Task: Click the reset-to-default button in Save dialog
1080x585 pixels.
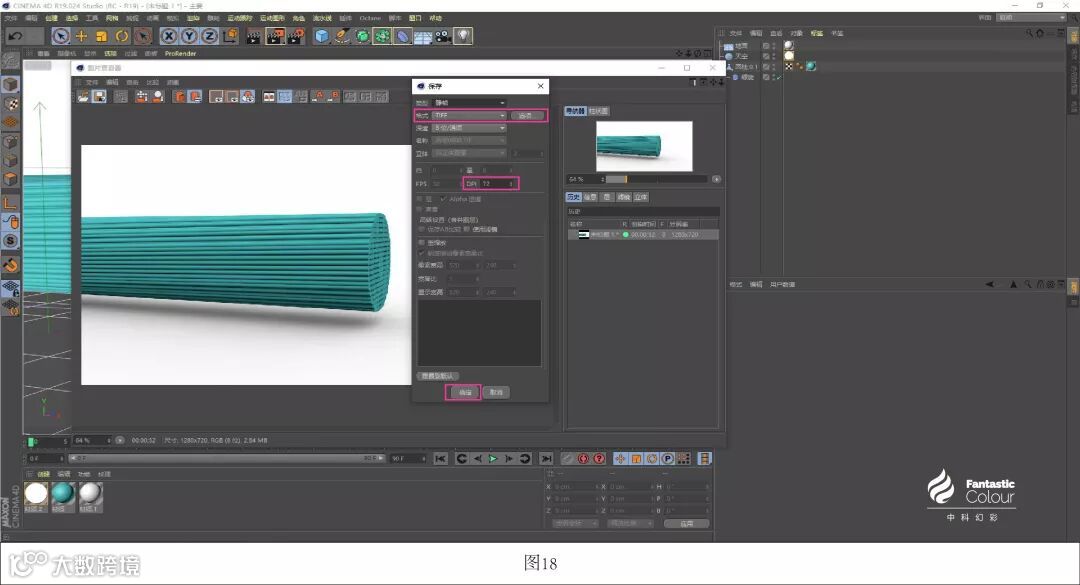Action: coord(437,376)
